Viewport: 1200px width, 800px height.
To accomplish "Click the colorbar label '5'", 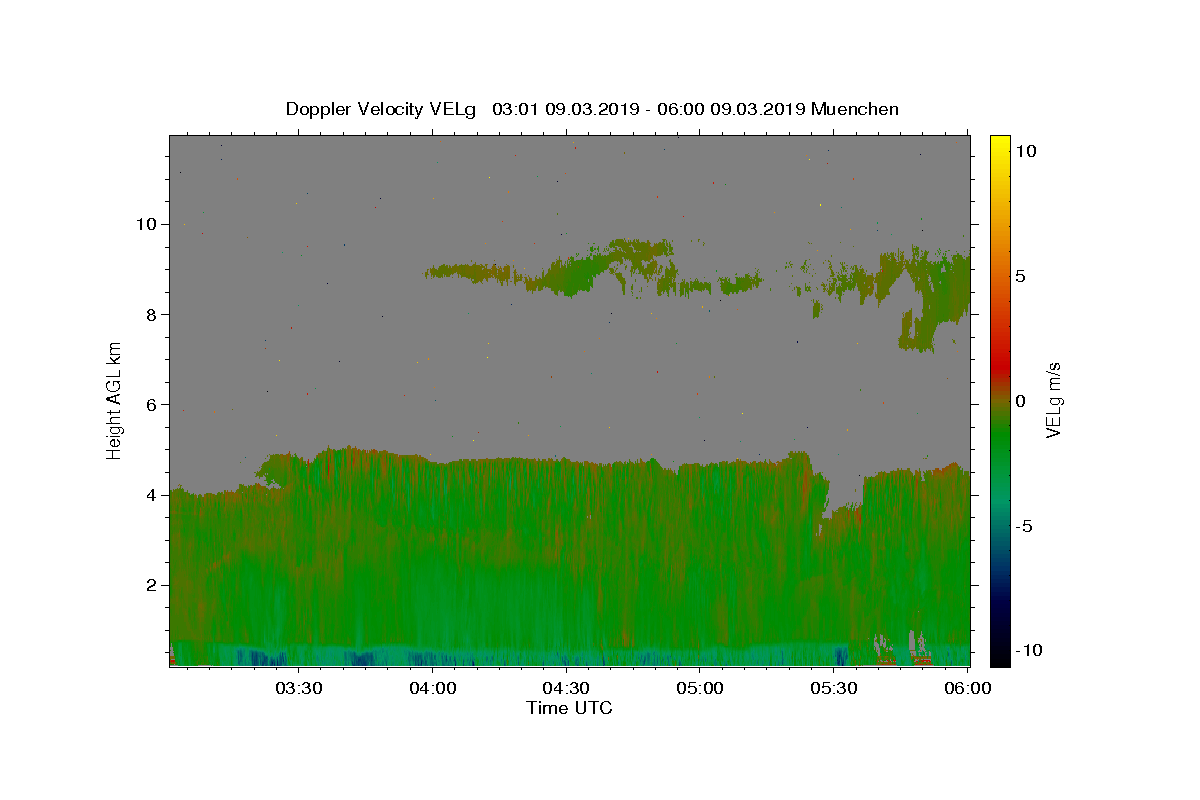I will click(1021, 276).
